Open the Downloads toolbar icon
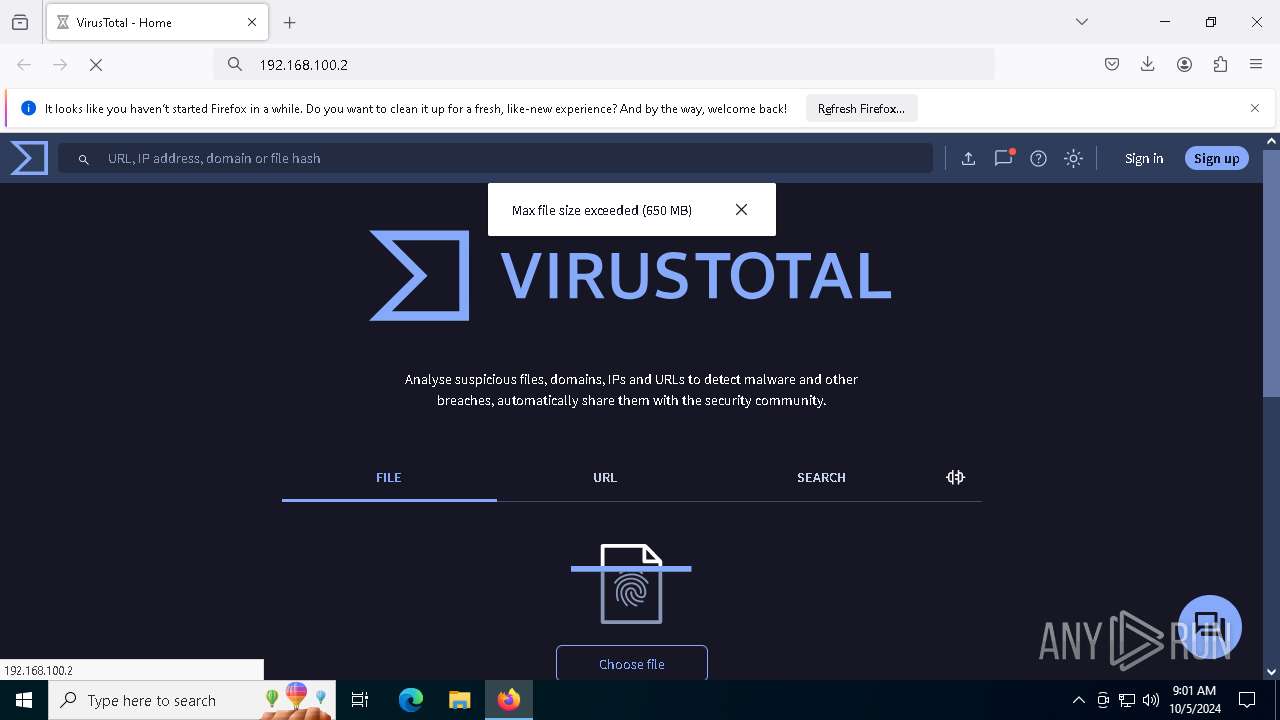Viewport: 1280px width, 720px height. pyautogui.click(x=1148, y=64)
